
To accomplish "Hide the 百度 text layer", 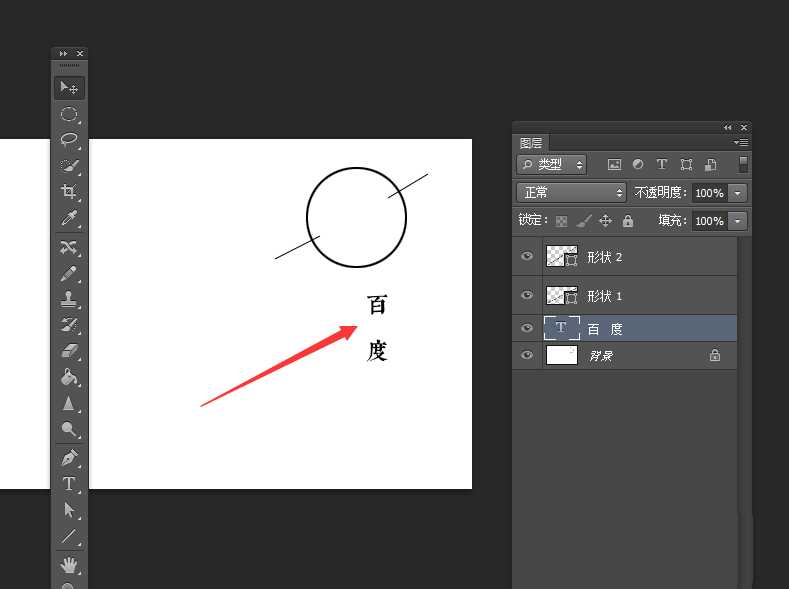I will point(527,328).
